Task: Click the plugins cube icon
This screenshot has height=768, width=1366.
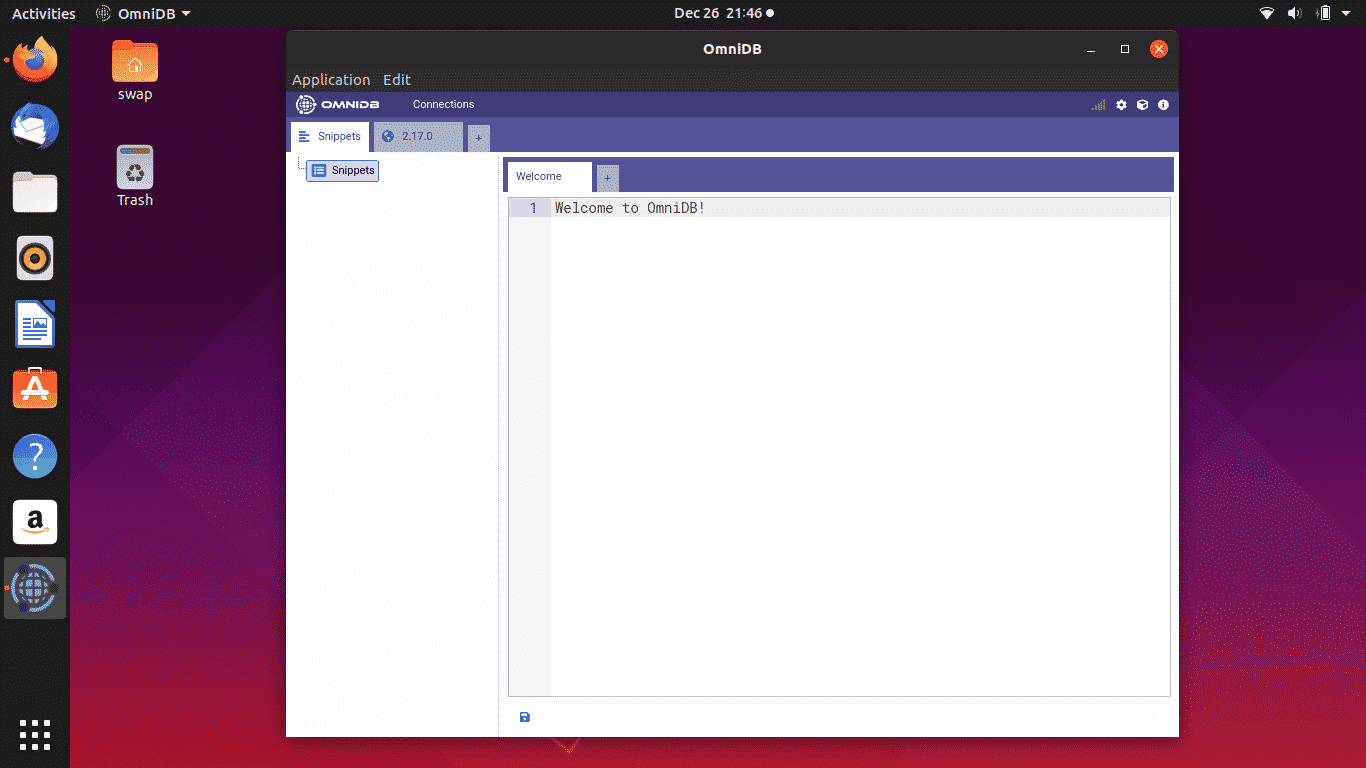Action: point(1142,105)
